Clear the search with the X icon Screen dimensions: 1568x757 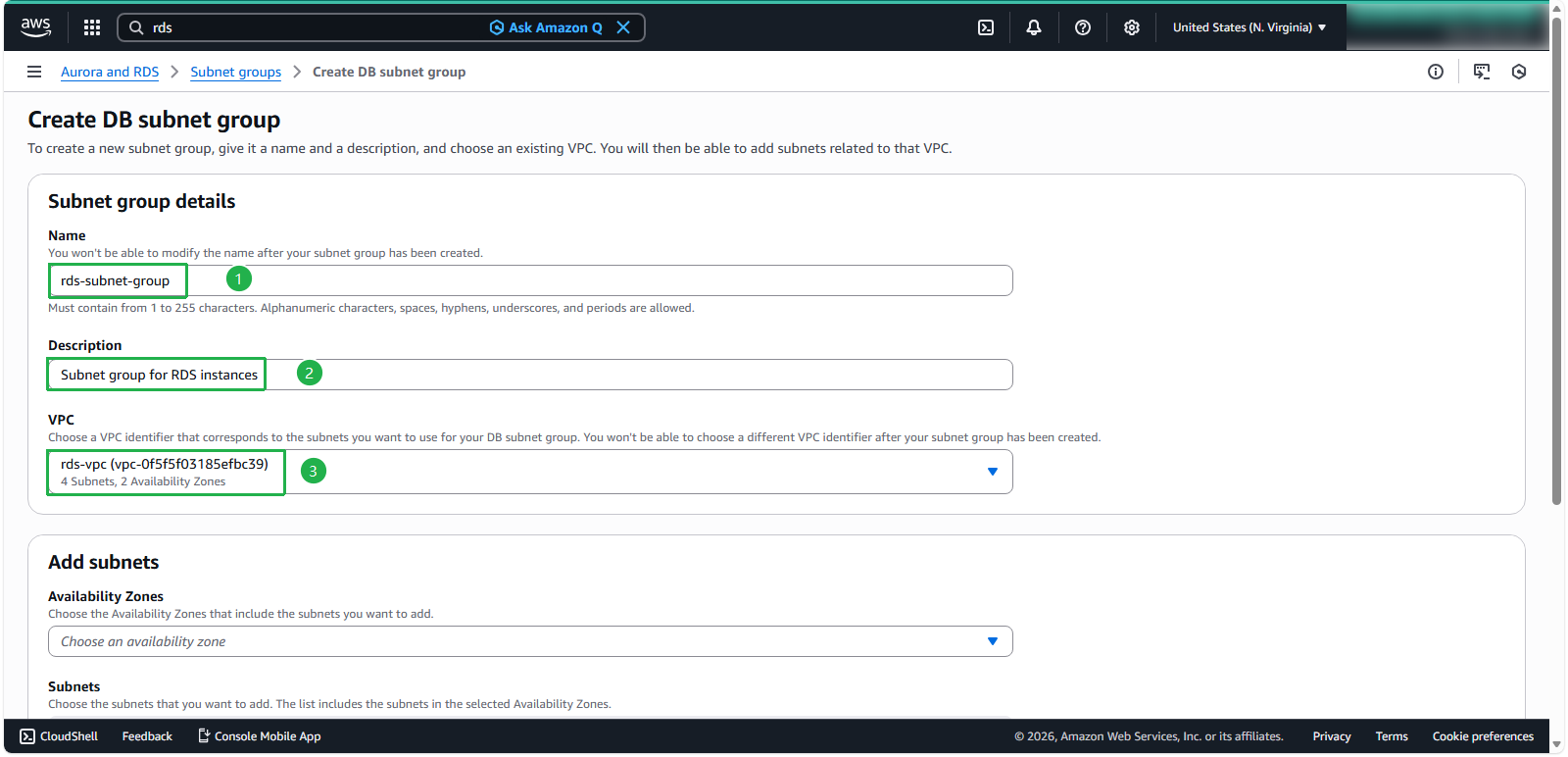(623, 27)
